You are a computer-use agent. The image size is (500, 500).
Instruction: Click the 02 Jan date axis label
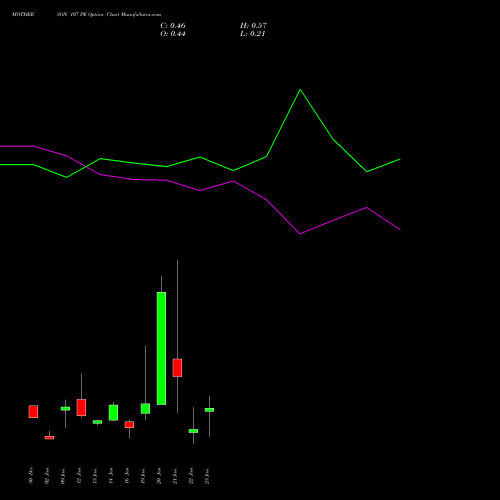[x=47, y=476]
